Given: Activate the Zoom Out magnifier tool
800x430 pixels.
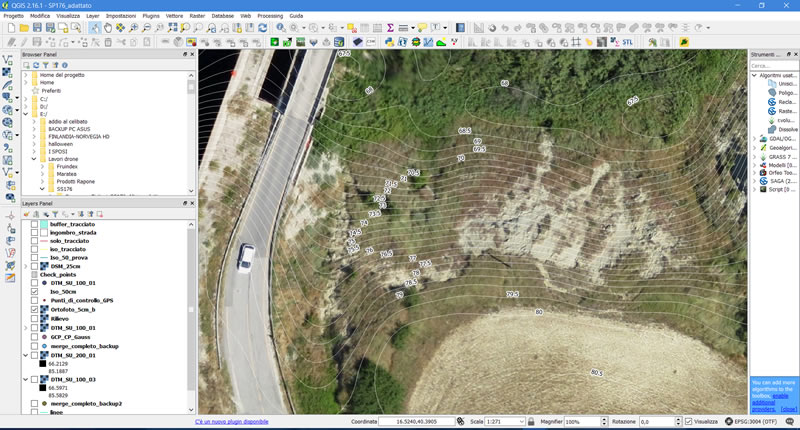Looking at the screenshot, I should point(146,28).
